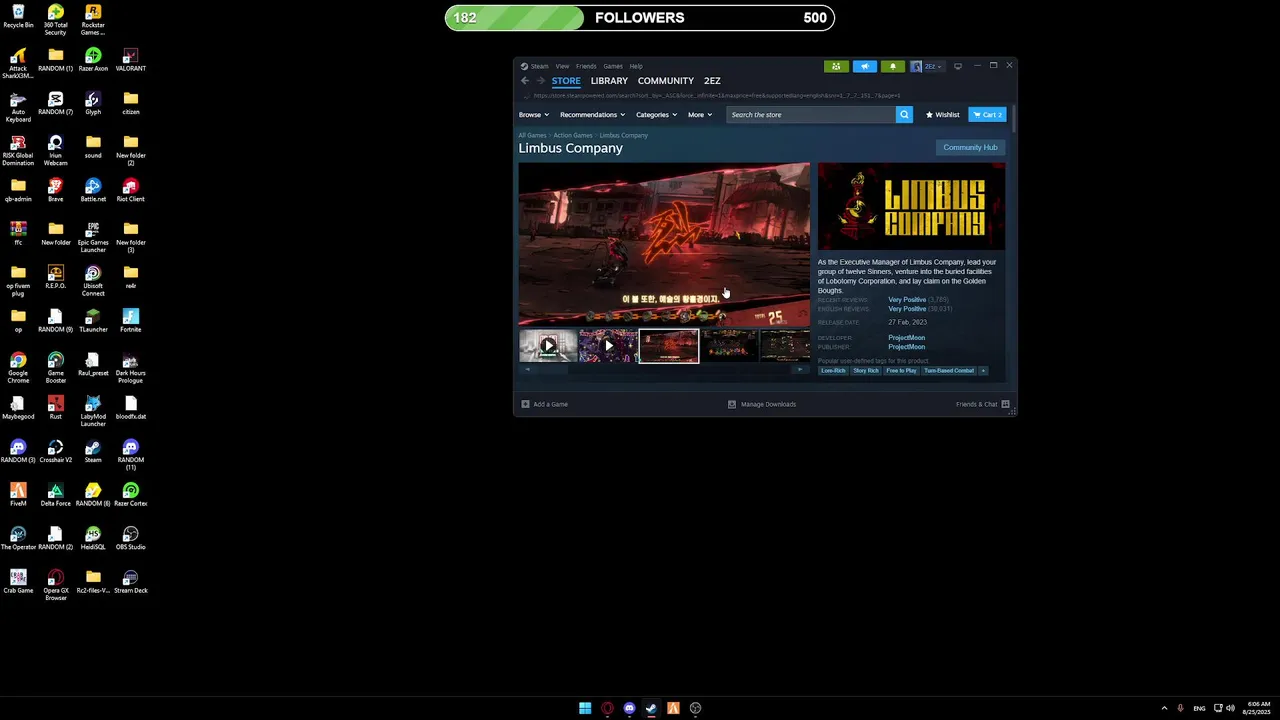Open Razer Cortex desktop icon
Viewport: 1280px width, 720px height.
pyautogui.click(x=130, y=494)
